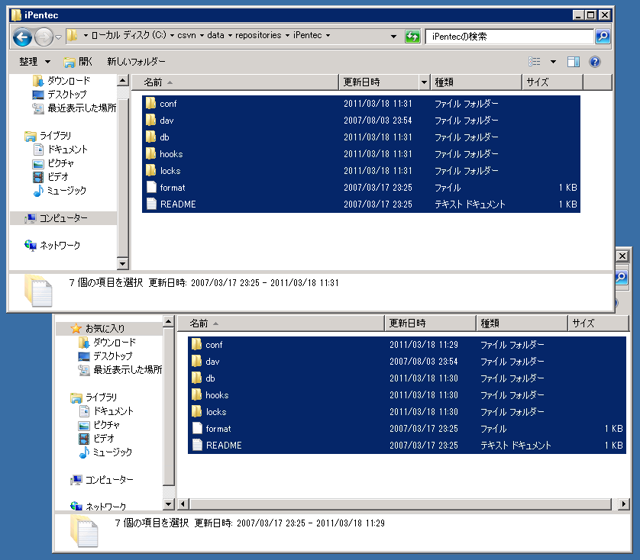The height and width of the screenshot is (560, 640).
Task: Click scroll down arrow in top window sidebar
Action: point(122,263)
